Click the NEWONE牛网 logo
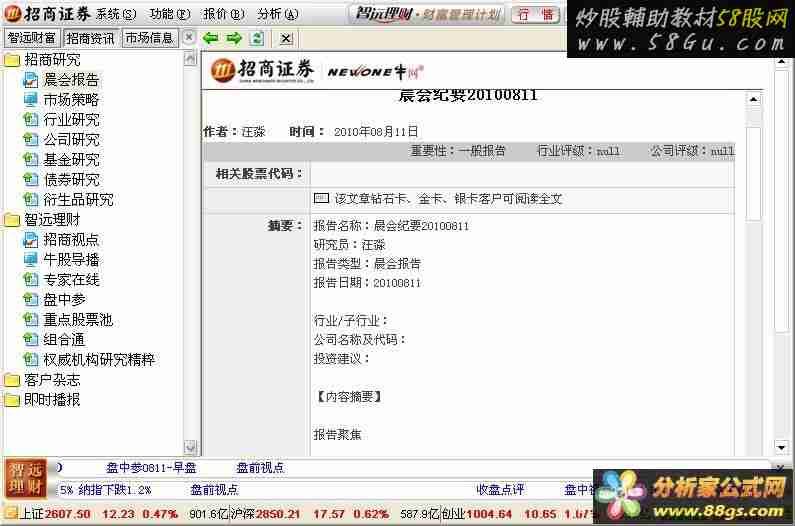795x526 pixels. (x=376, y=72)
